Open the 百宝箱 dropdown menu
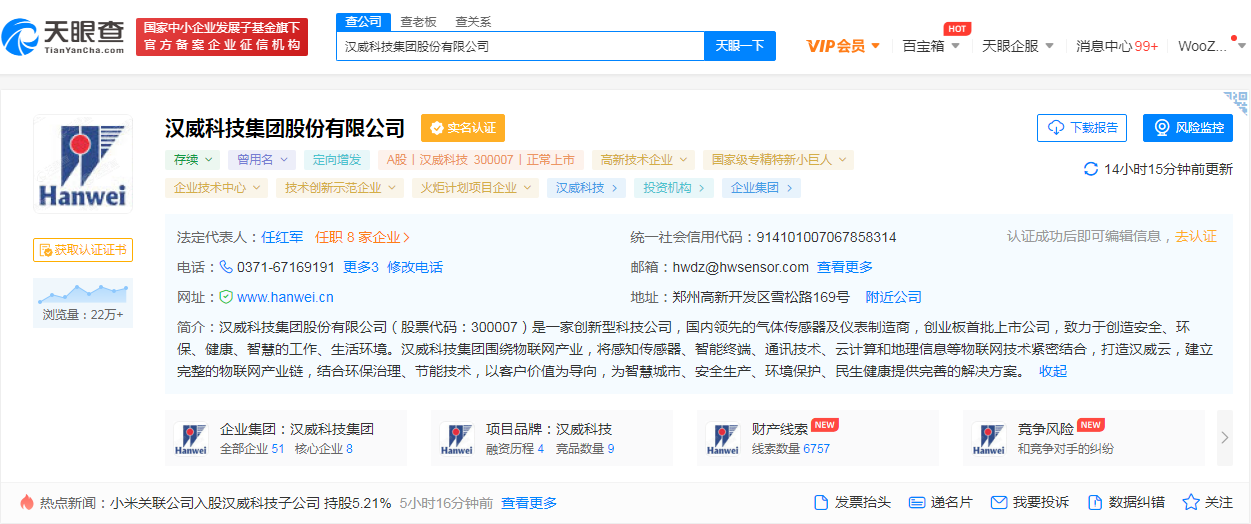 tap(931, 45)
